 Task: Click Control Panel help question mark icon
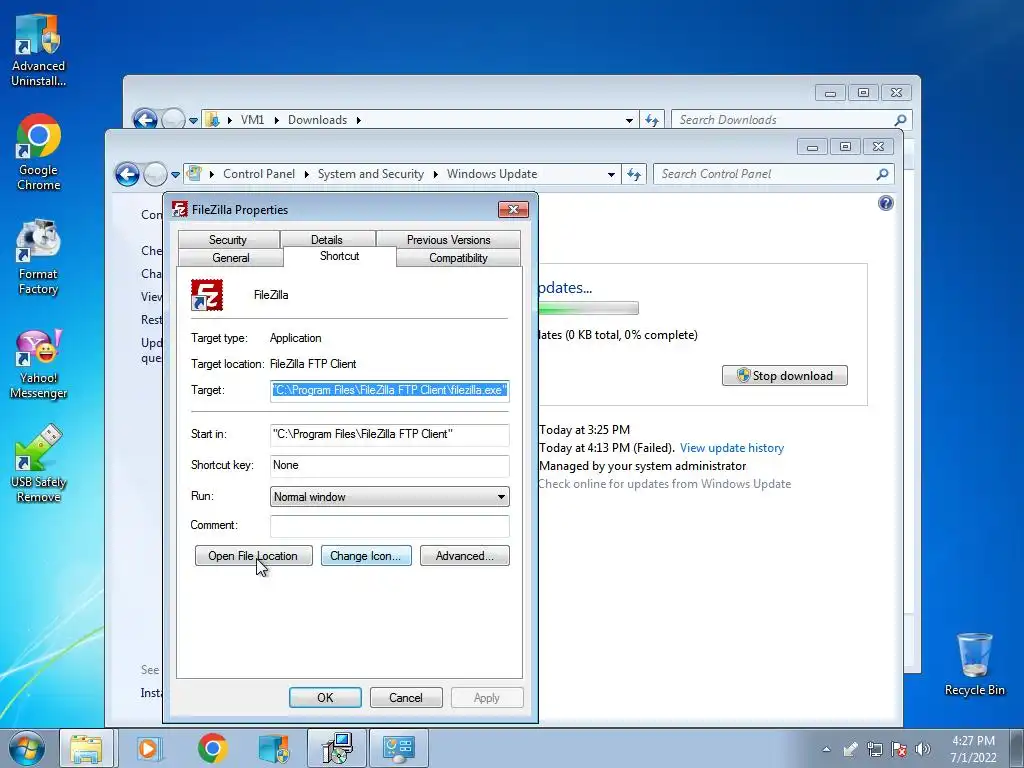[886, 203]
